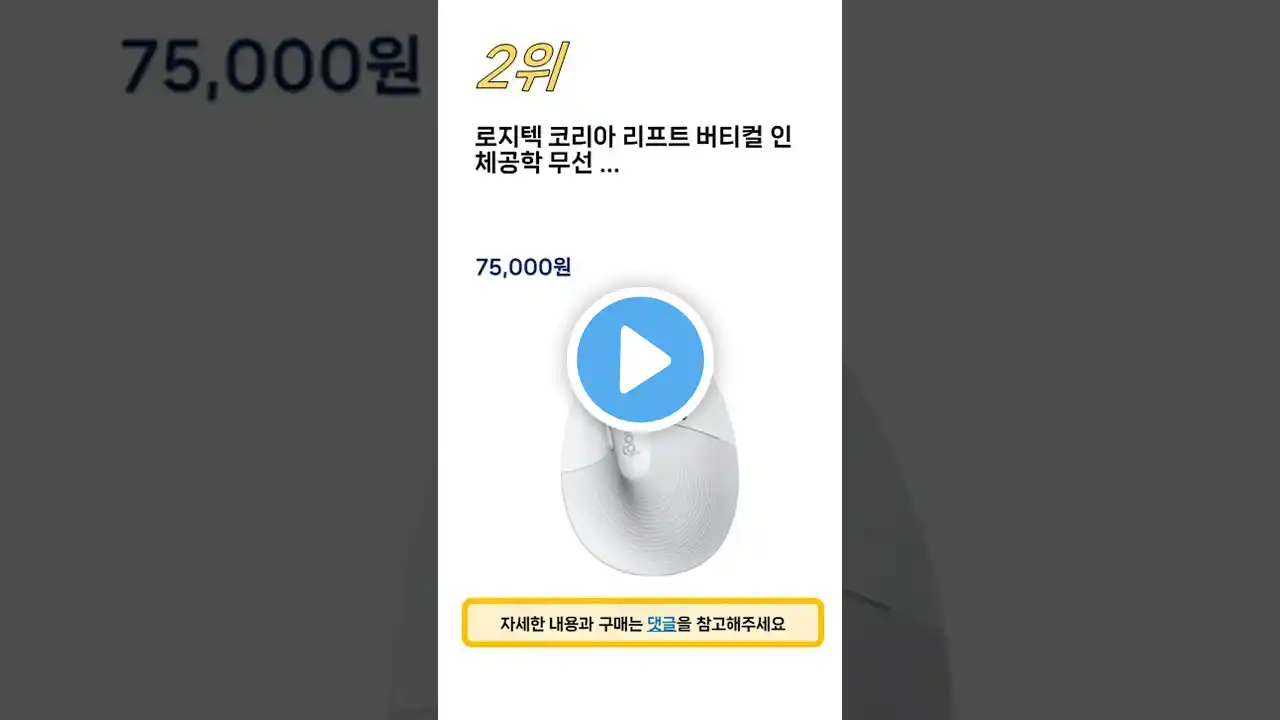Play the video with the blue play button
This screenshot has width=1280, height=720.
click(x=640, y=360)
